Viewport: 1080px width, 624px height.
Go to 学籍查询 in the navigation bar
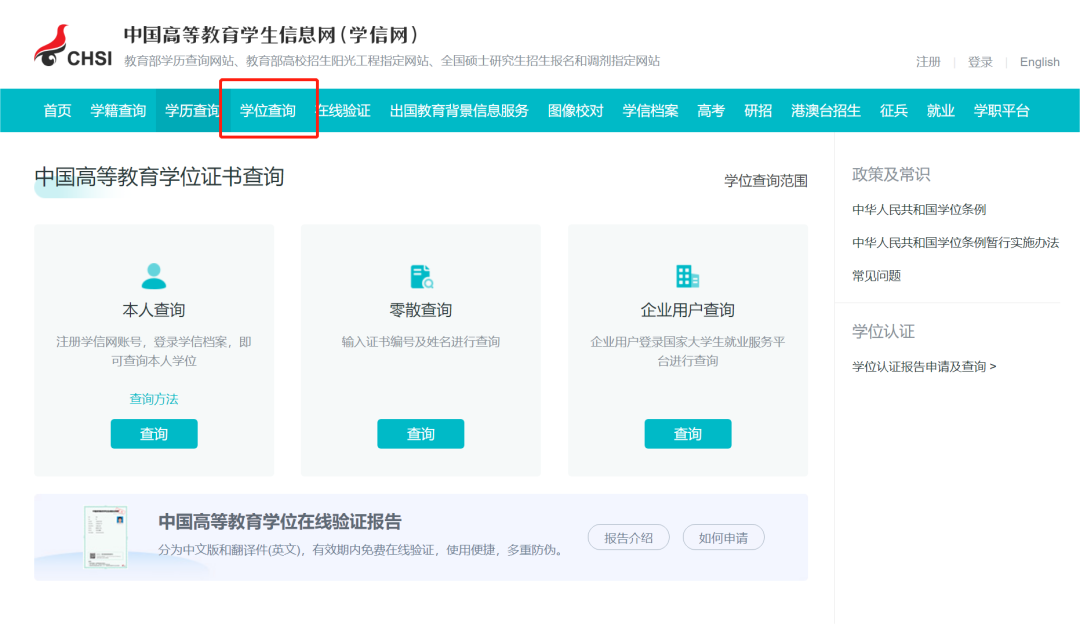tap(118, 111)
